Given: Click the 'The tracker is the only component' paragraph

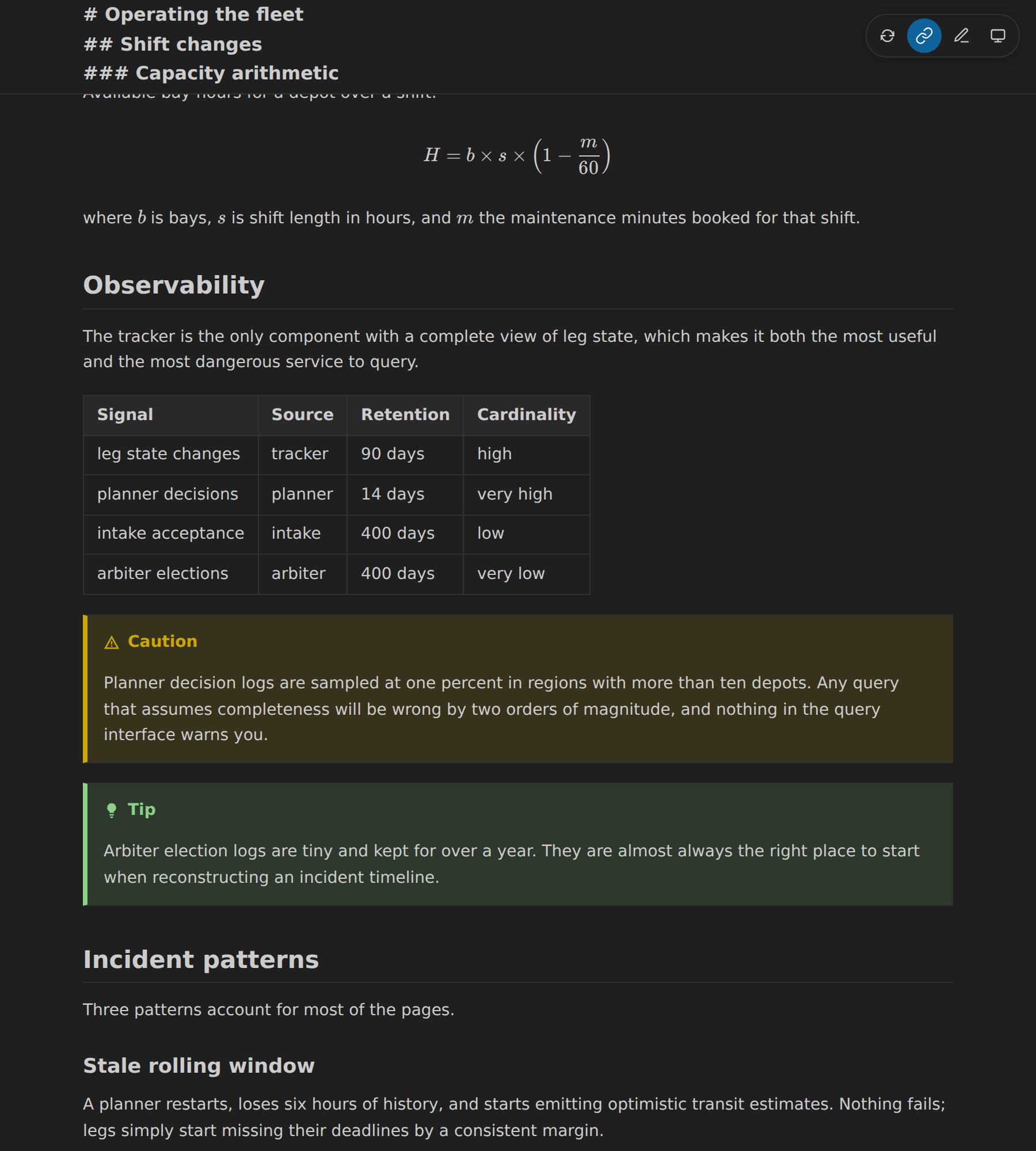Looking at the screenshot, I should (x=509, y=349).
